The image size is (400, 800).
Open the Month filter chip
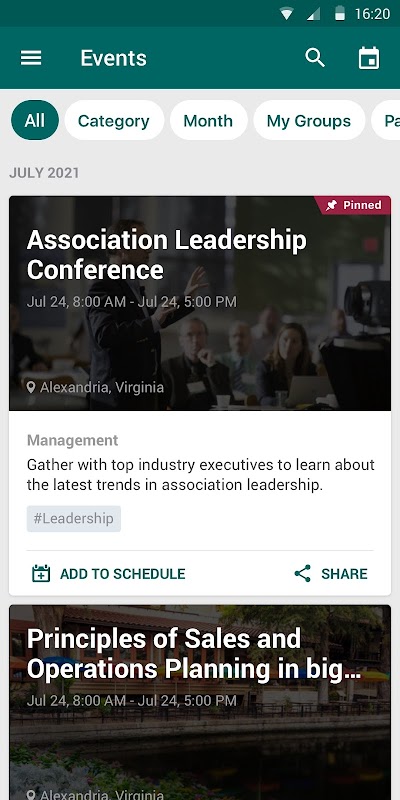point(208,120)
